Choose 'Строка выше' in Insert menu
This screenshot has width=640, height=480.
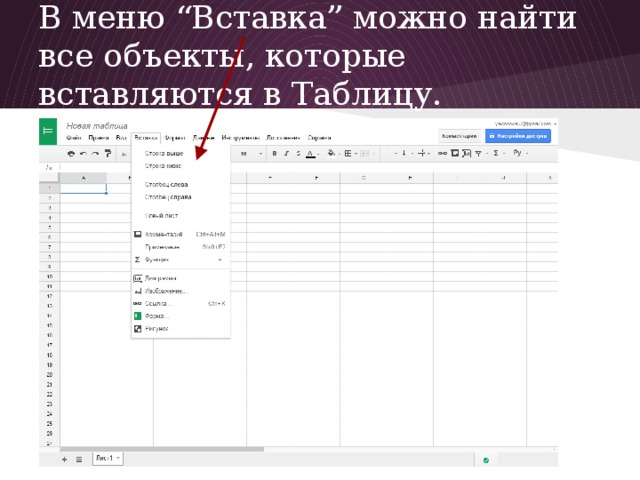[x=181, y=153]
